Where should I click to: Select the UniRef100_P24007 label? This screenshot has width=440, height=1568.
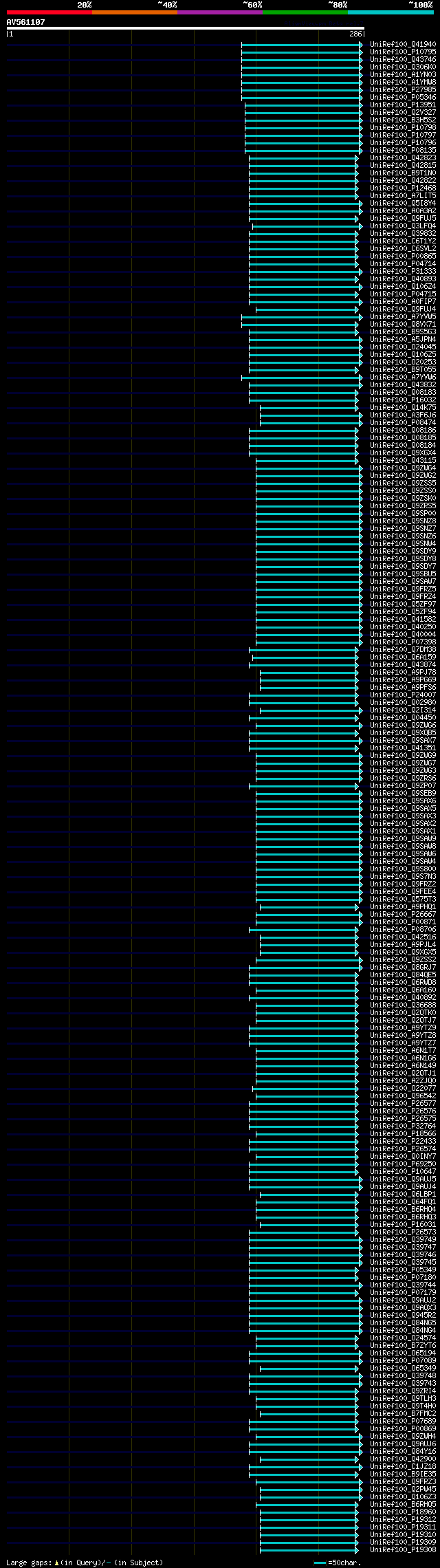click(x=403, y=695)
